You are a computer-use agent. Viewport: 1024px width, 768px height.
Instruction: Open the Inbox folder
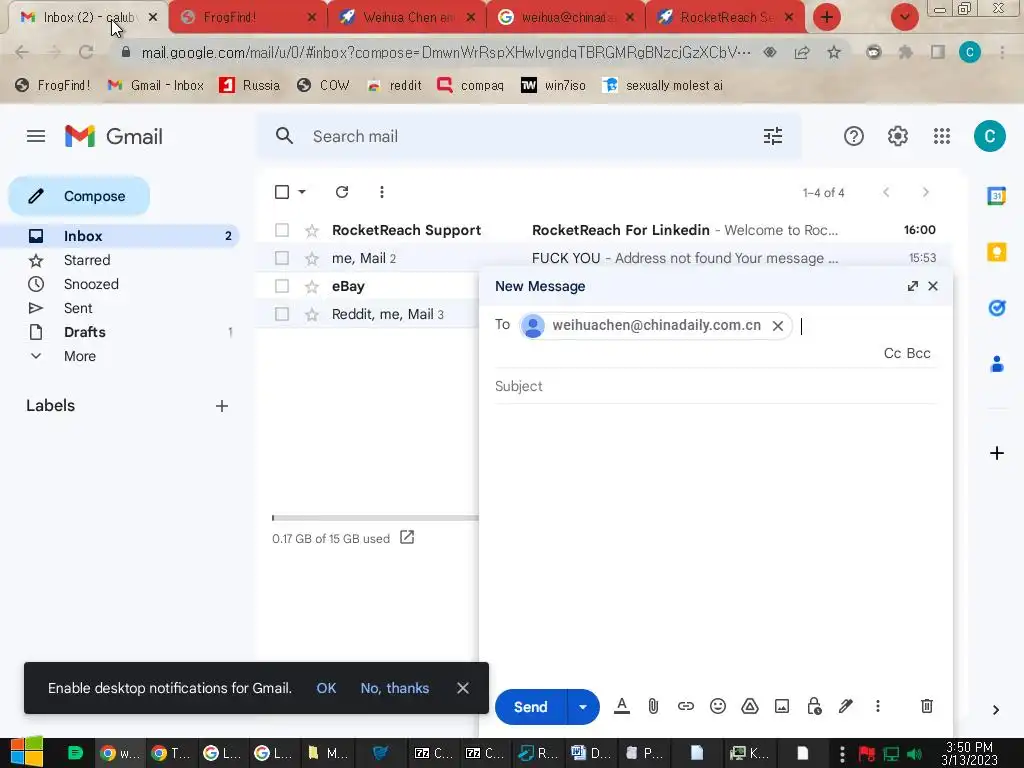point(120,236)
